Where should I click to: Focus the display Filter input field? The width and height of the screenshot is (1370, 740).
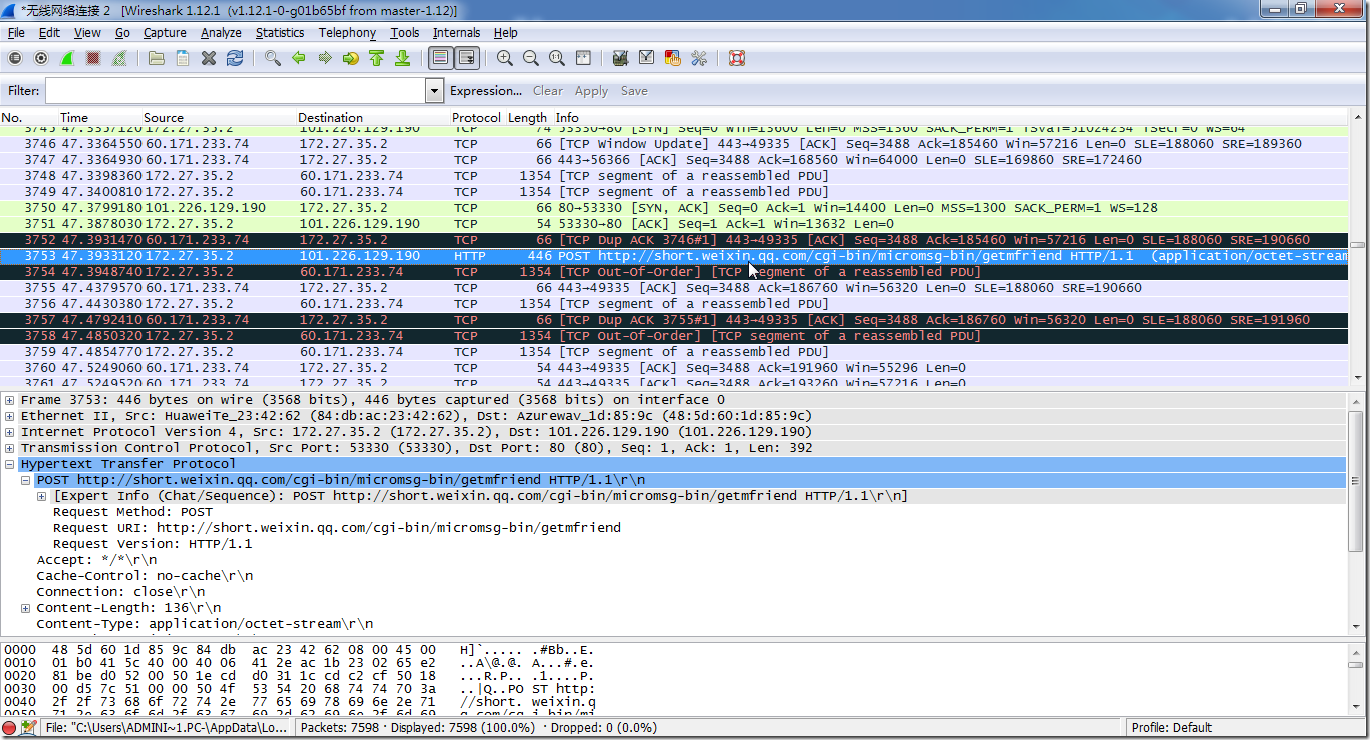point(235,91)
